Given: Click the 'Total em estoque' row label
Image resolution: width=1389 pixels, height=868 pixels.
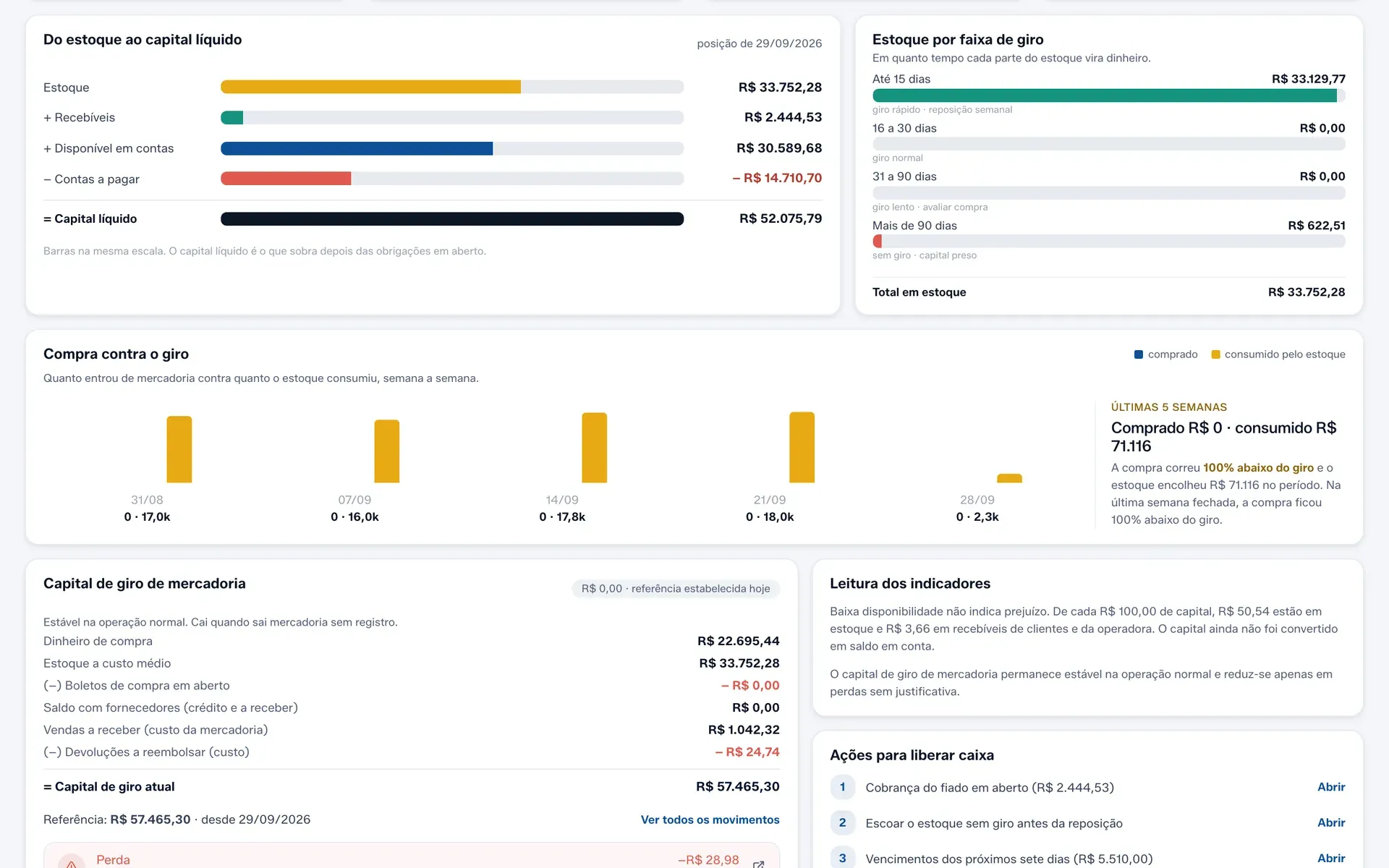Looking at the screenshot, I should (919, 292).
